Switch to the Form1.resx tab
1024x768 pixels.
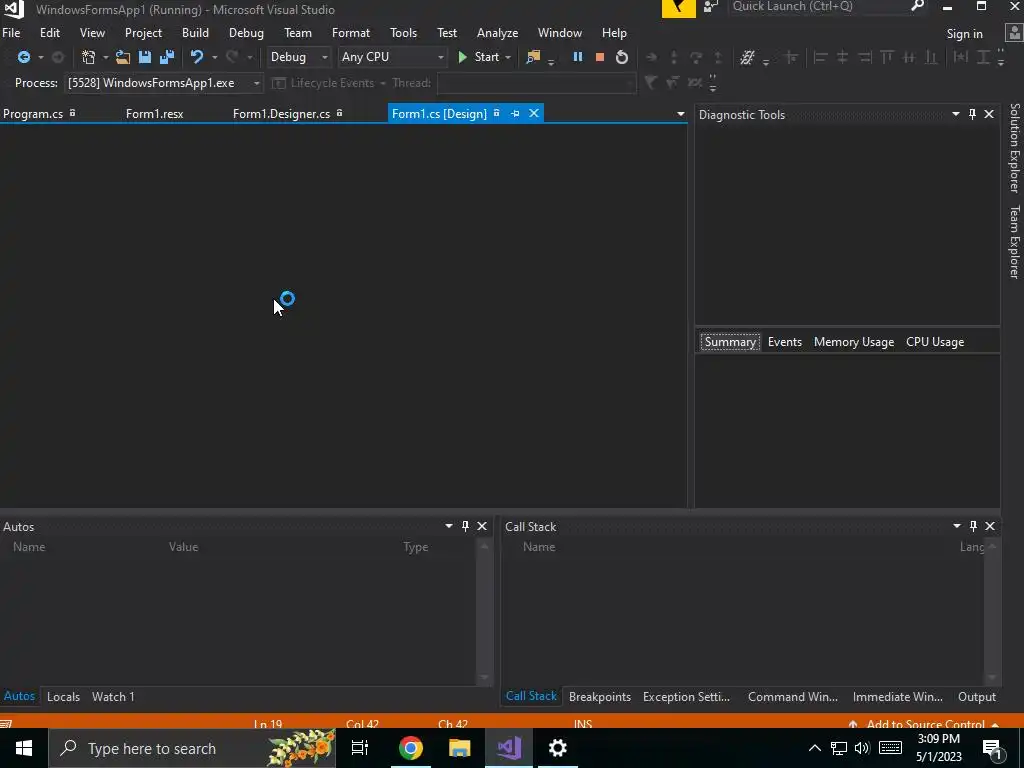(x=154, y=114)
